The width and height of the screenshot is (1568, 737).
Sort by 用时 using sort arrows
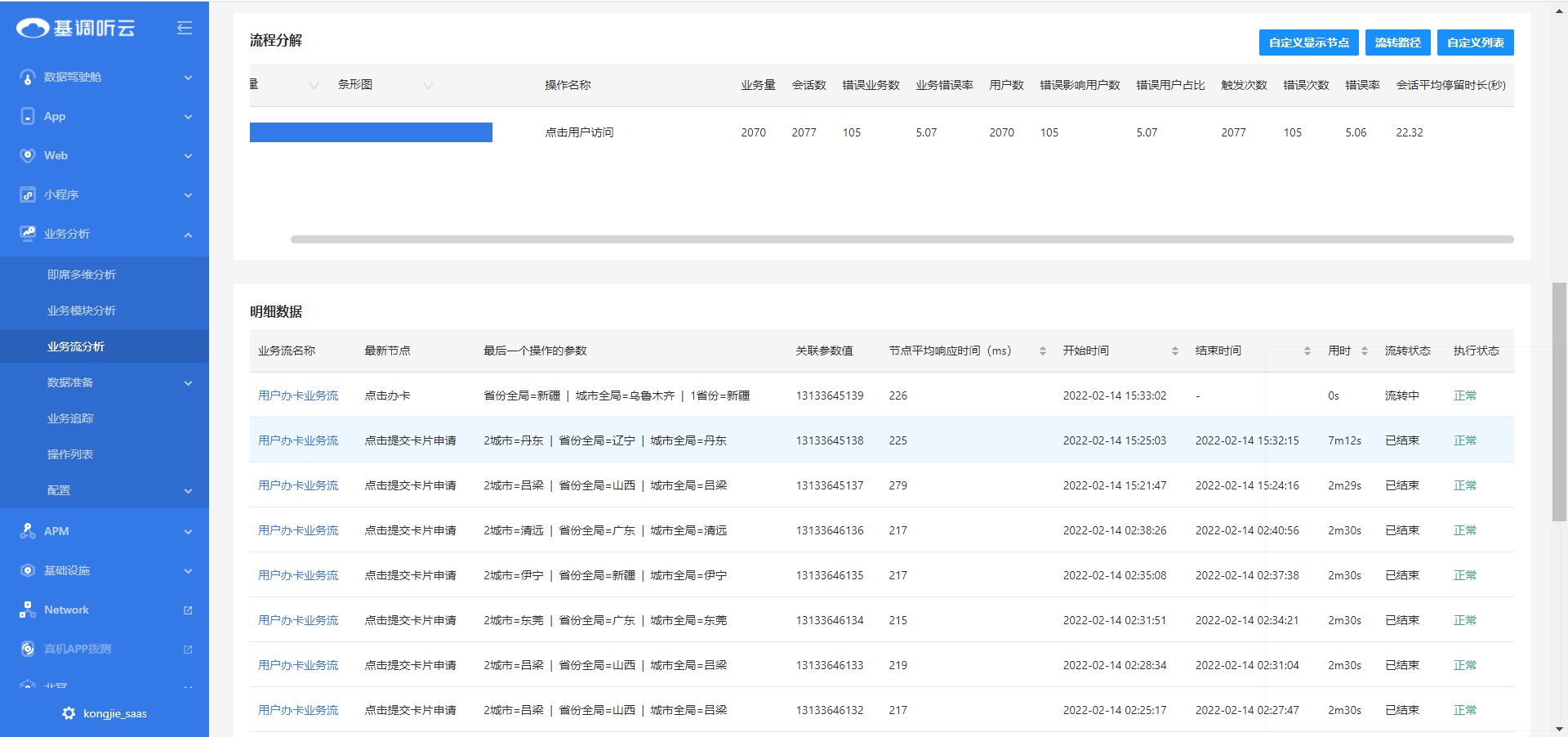click(x=1365, y=351)
